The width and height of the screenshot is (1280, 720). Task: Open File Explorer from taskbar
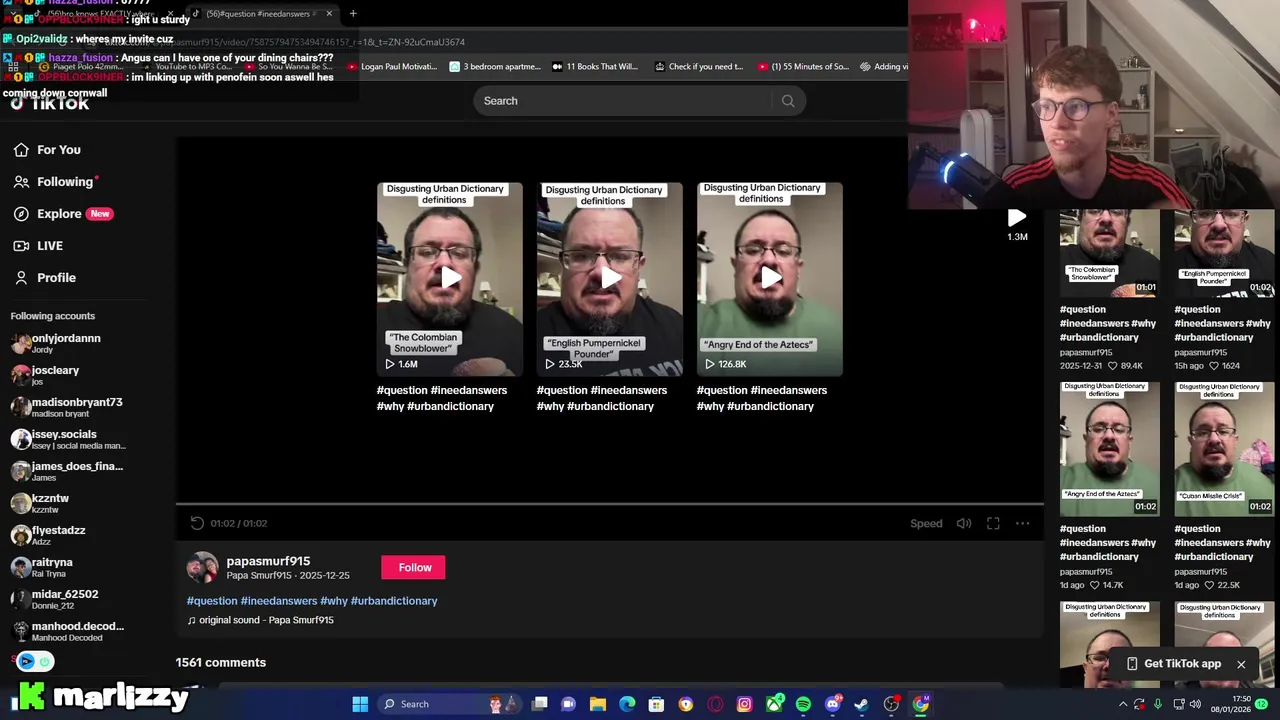(597, 704)
